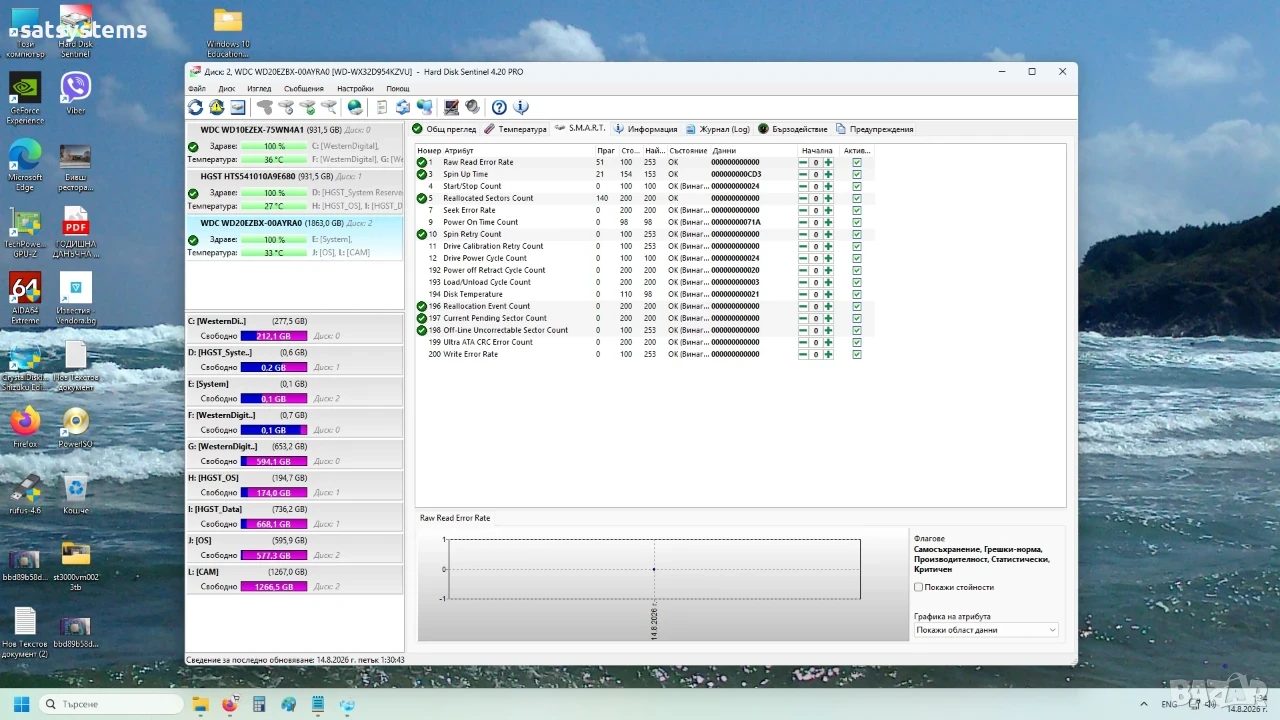The width and height of the screenshot is (1280, 720).
Task: Toggle the active checkbox for Disk Temperature
Action: pyautogui.click(x=857, y=294)
